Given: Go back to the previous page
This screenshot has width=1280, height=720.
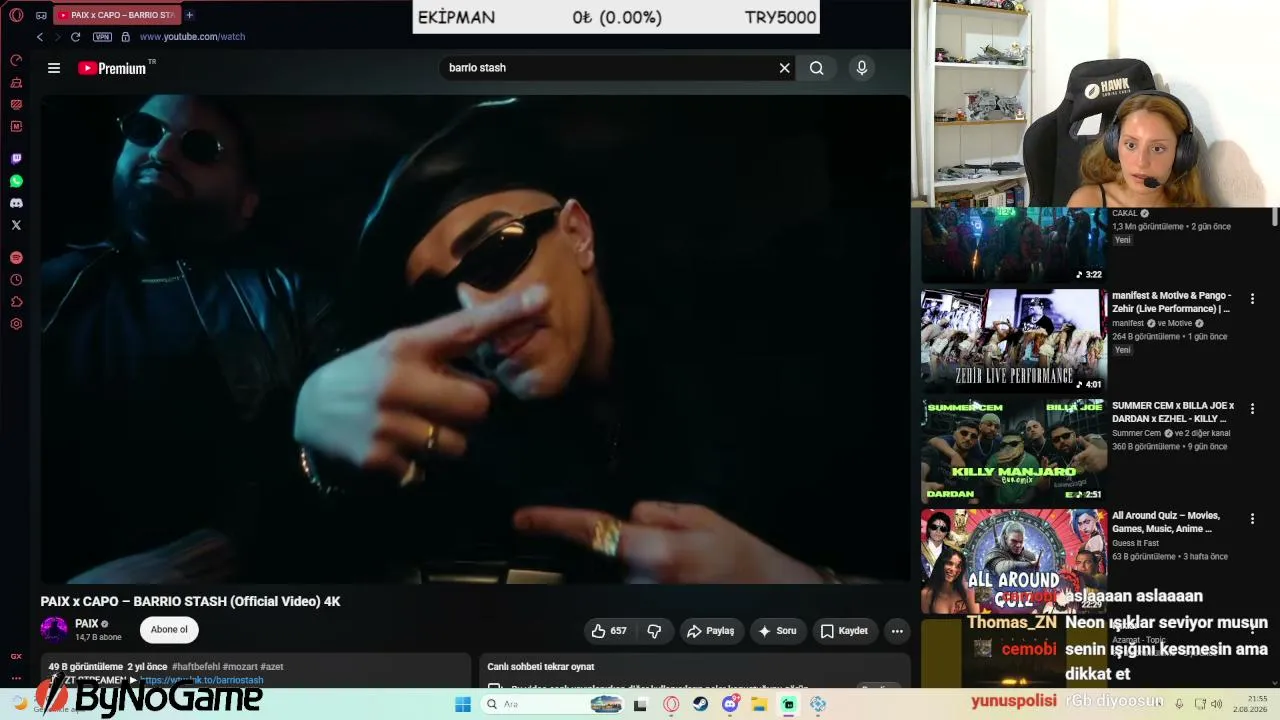Looking at the screenshot, I should tap(40, 37).
